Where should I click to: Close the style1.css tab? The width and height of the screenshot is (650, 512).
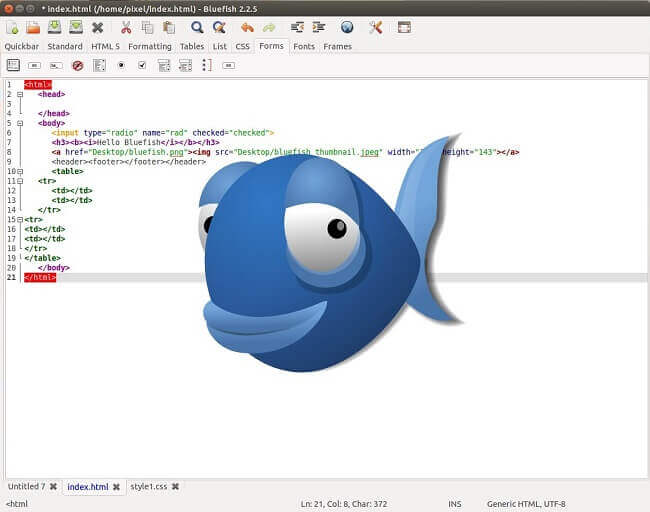(175, 487)
